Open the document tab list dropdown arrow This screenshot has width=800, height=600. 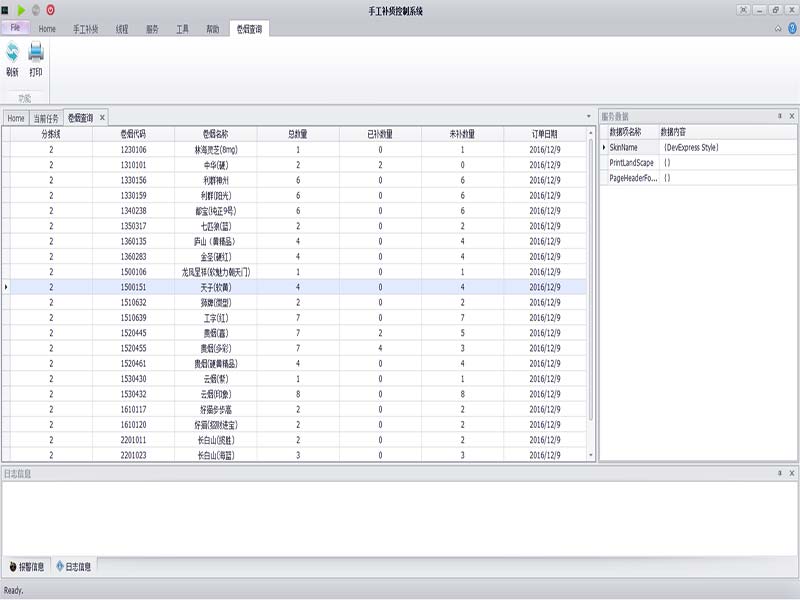588,118
